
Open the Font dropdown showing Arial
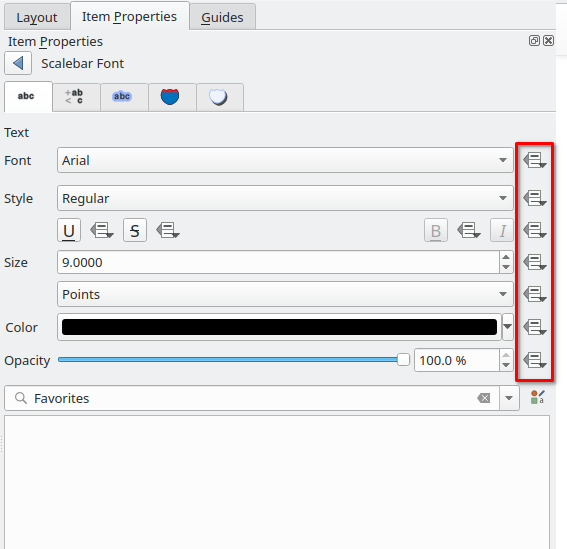coord(285,160)
